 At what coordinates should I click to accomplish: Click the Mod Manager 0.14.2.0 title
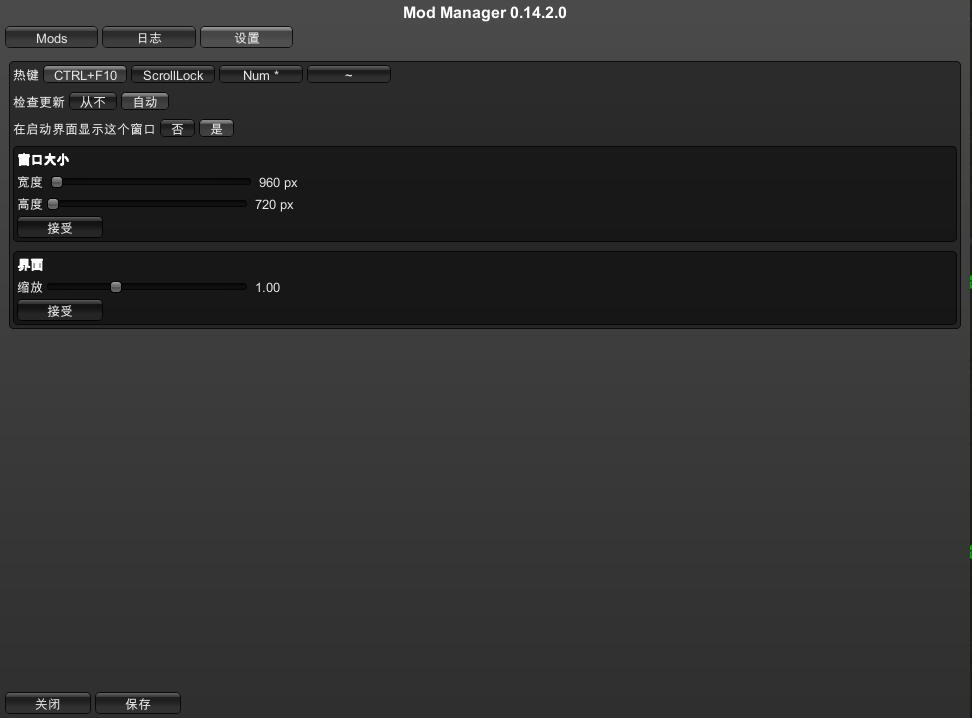(485, 13)
